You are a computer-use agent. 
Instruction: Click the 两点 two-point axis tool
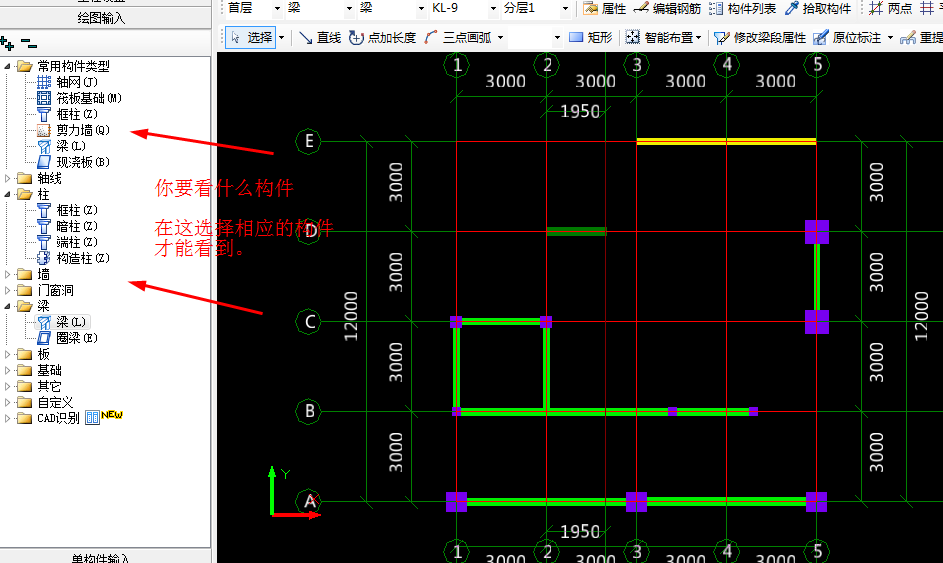(891, 8)
